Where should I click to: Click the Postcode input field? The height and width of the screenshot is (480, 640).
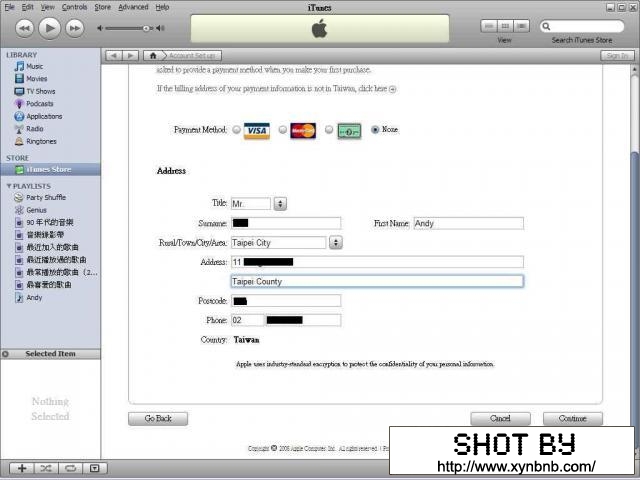pyautogui.click(x=286, y=301)
